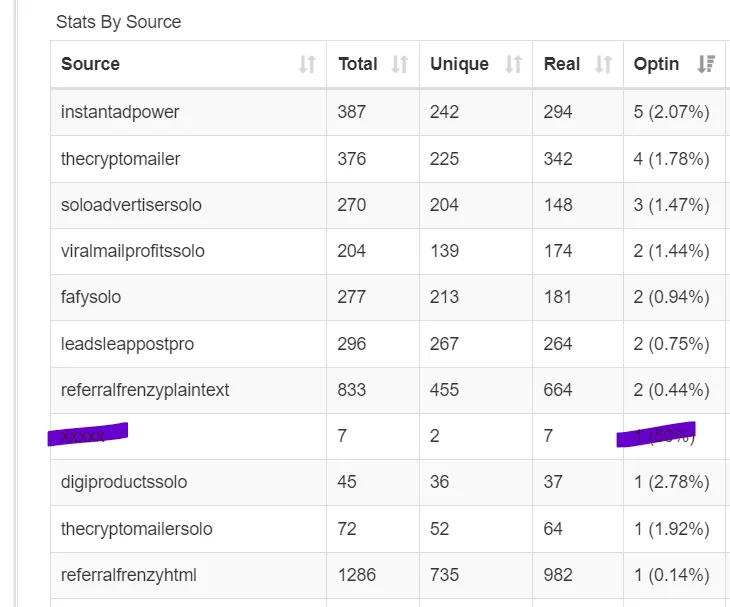Click the sort arrows beside Total

click(x=399, y=65)
